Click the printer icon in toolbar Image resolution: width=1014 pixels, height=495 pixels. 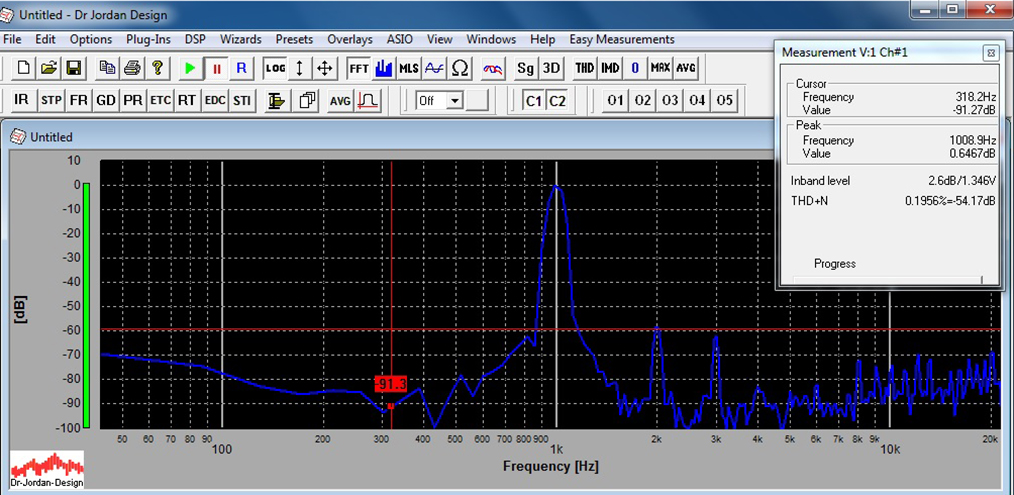[x=131, y=68]
